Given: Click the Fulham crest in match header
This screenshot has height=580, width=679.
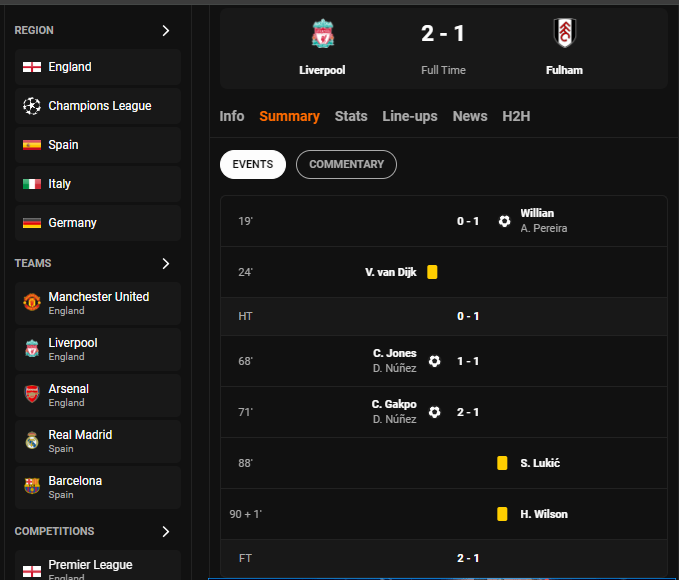Looking at the screenshot, I should [564, 33].
